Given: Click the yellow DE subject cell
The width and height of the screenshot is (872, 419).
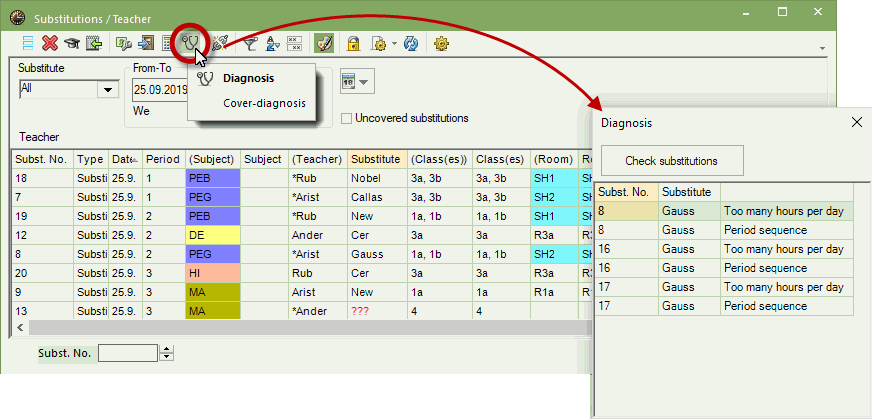Looking at the screenshot, I should 213,235.
